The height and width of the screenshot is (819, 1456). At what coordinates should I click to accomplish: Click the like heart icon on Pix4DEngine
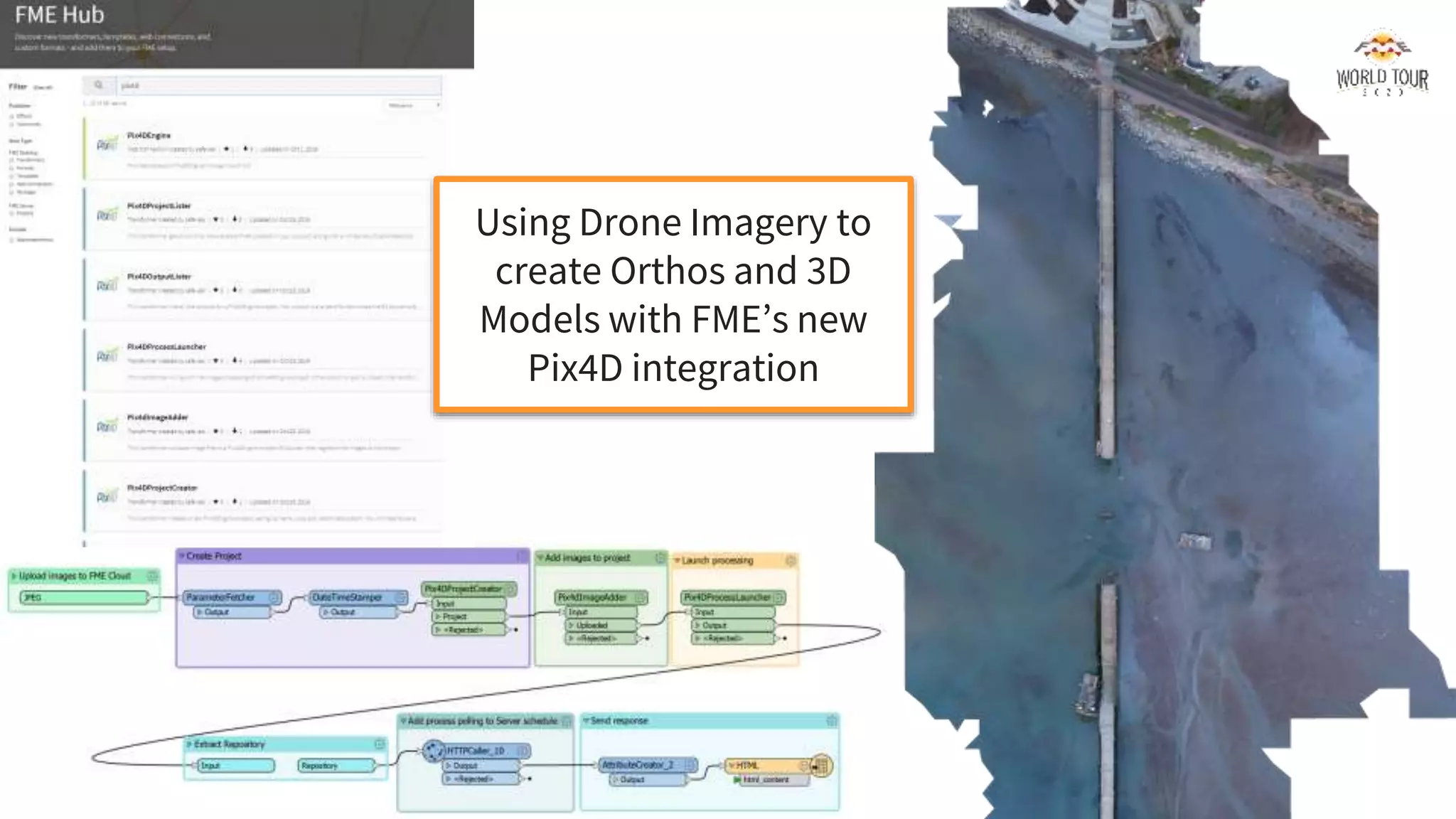[x=227, y=149]
